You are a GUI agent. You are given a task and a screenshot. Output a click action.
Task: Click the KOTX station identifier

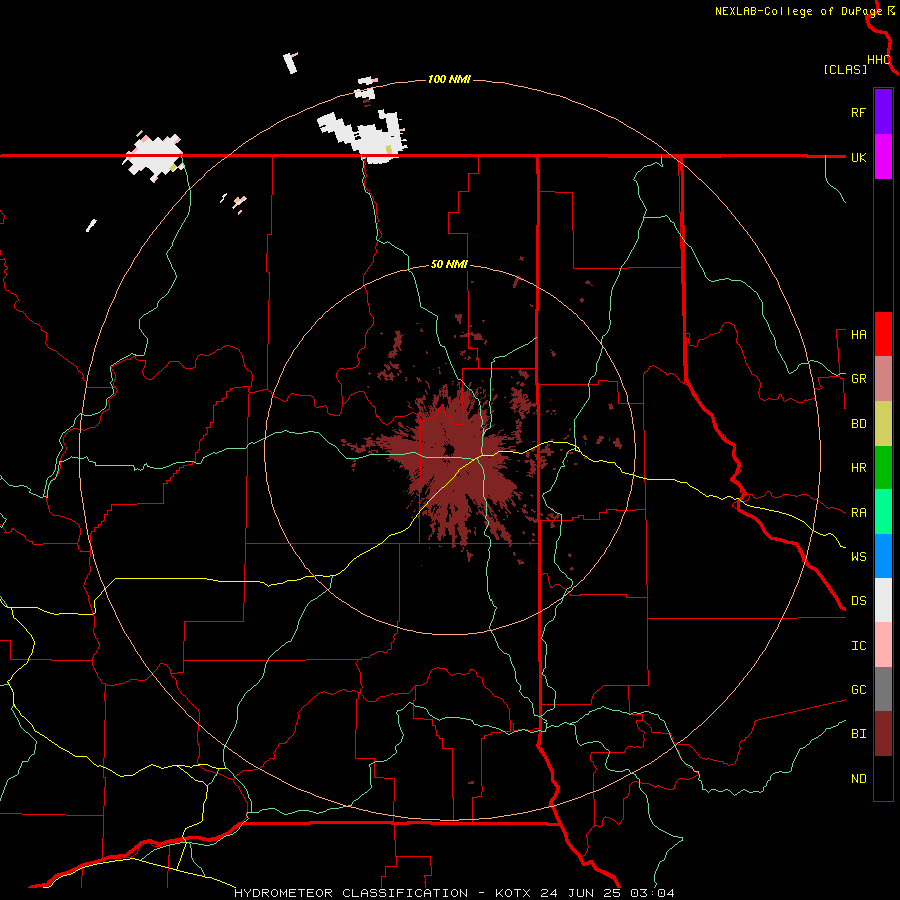pyautogui.click(x=514, y=893)
